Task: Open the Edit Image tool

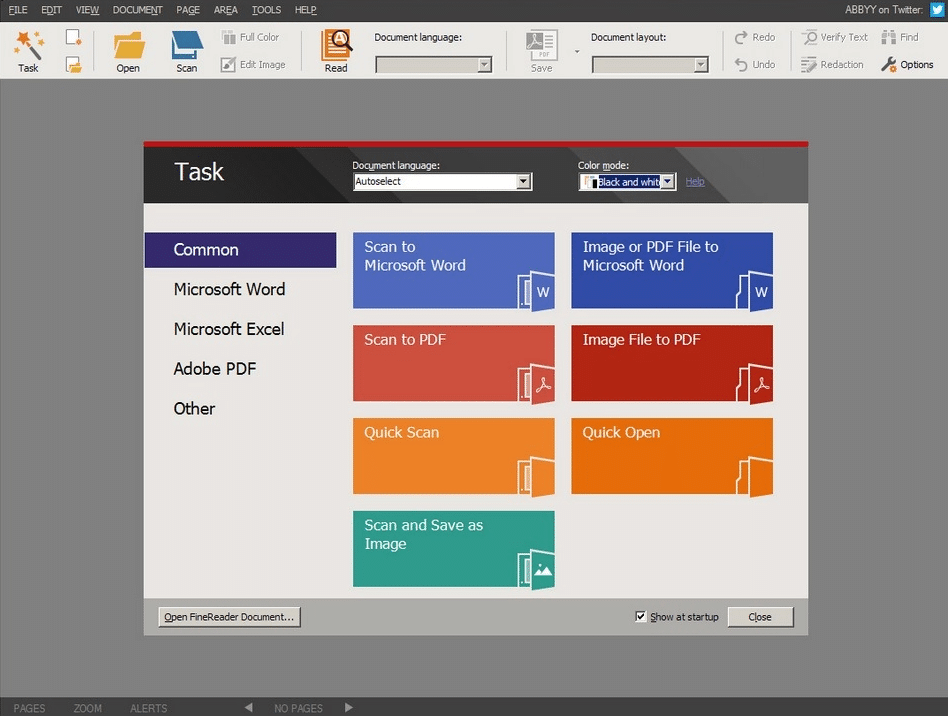Action: click(253, 65)
